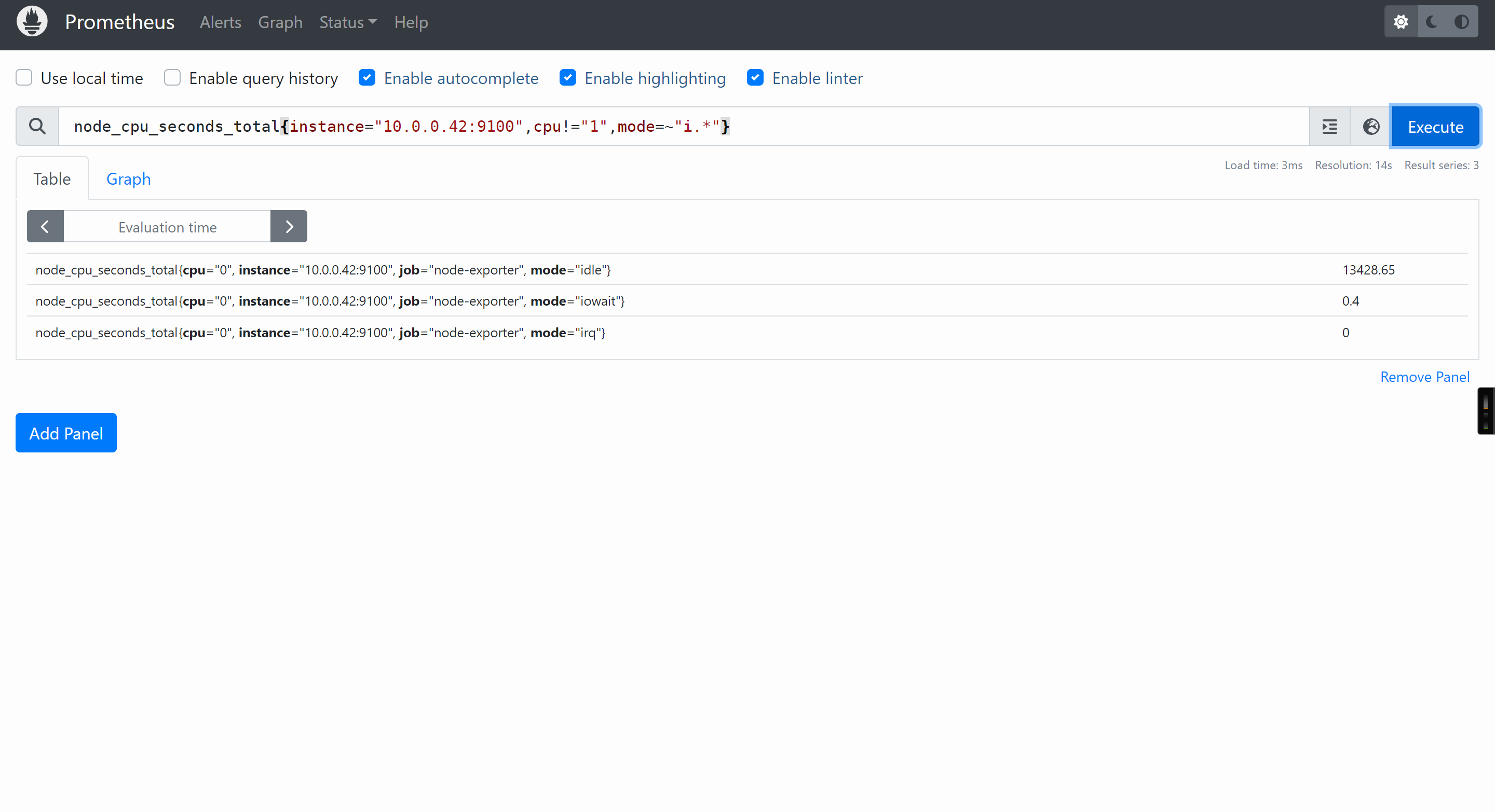
Task: Open the Alerts page
Action: pyautogui.click(x=220, y=22)
